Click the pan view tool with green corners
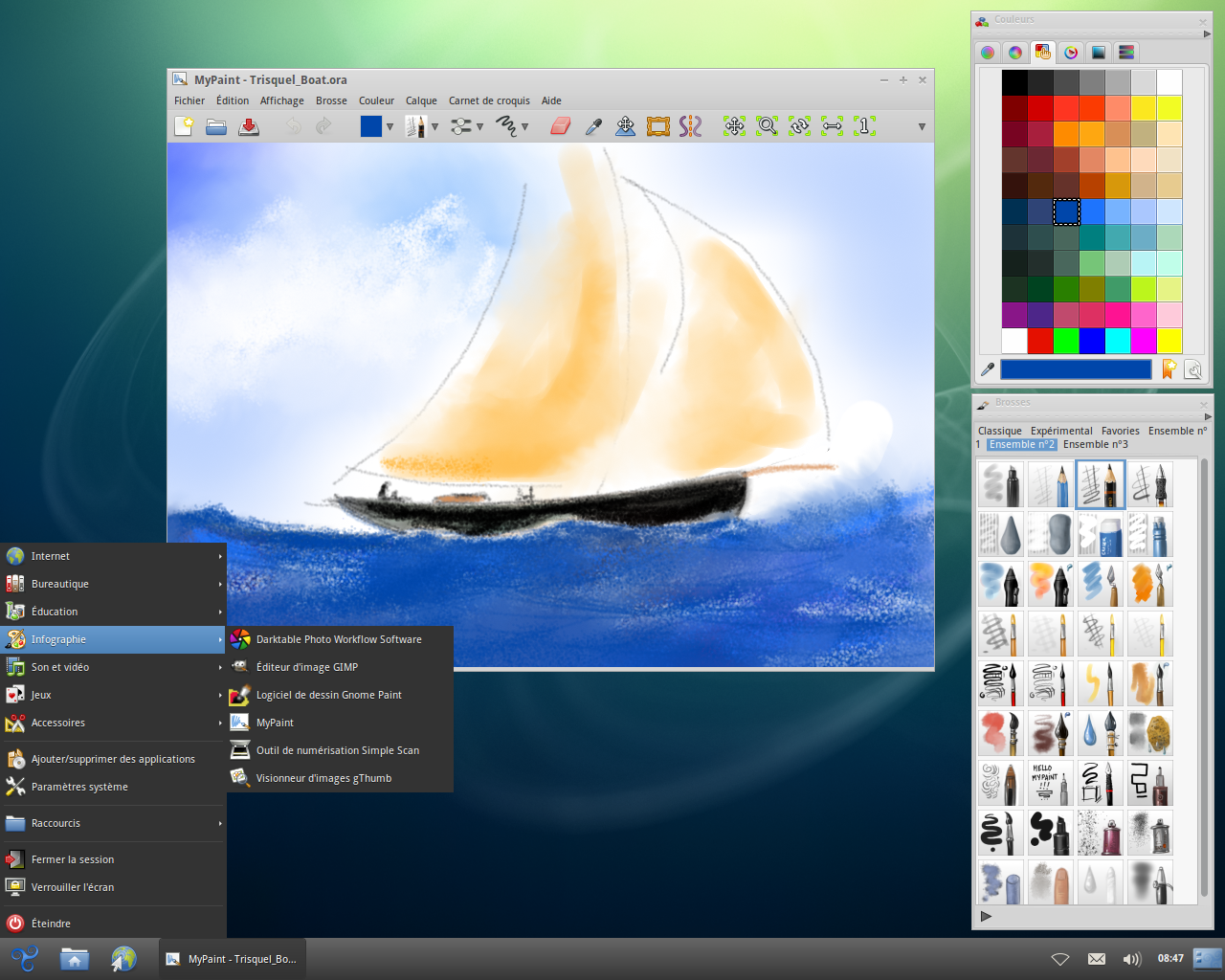 point(734,126)
